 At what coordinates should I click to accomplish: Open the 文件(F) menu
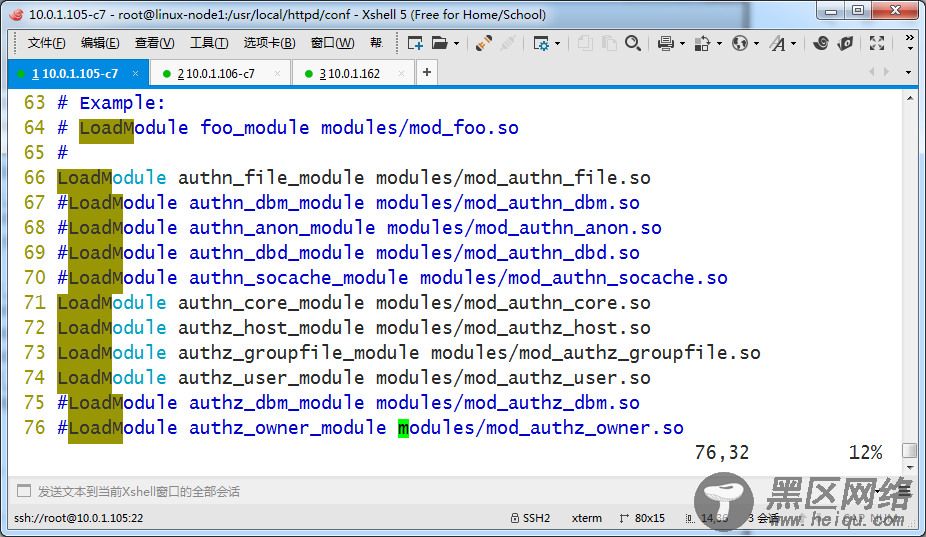point(47,43)
